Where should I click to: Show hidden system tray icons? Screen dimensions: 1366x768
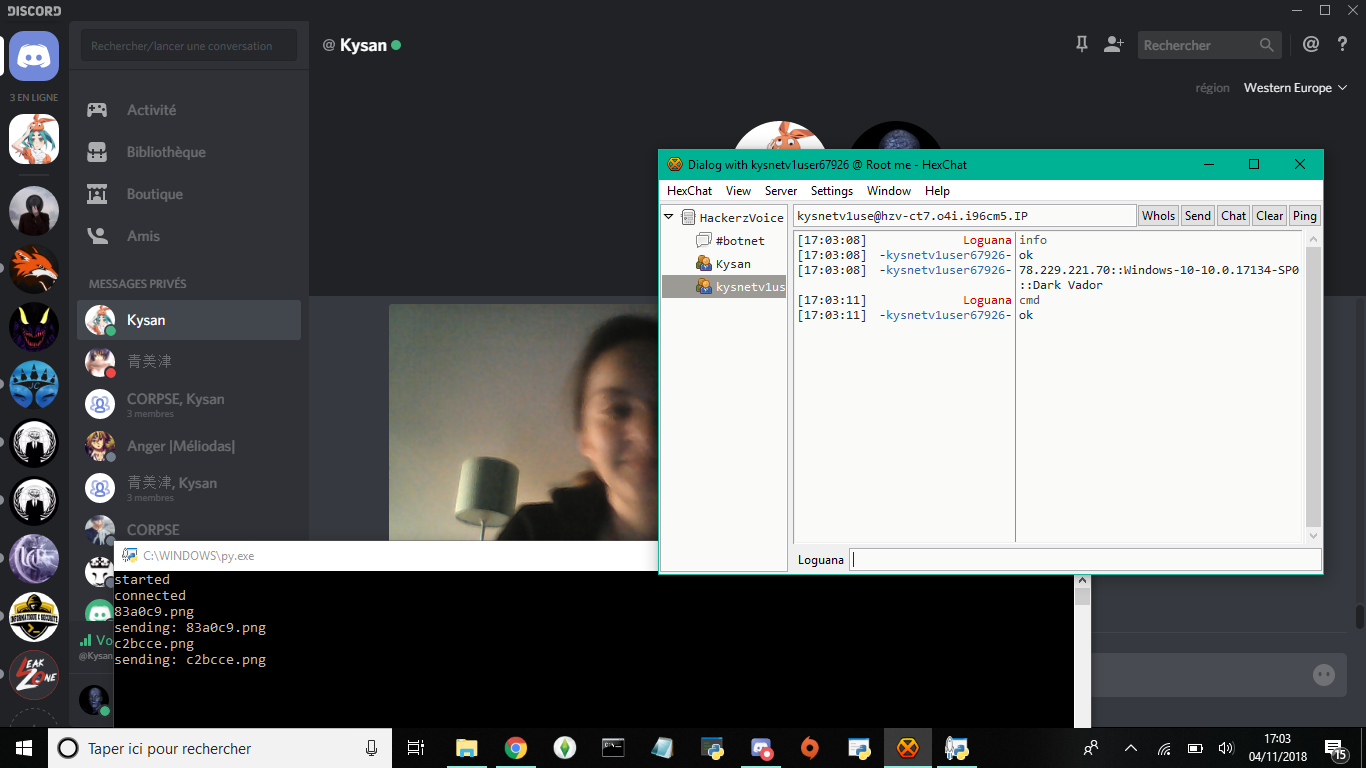1131,748
